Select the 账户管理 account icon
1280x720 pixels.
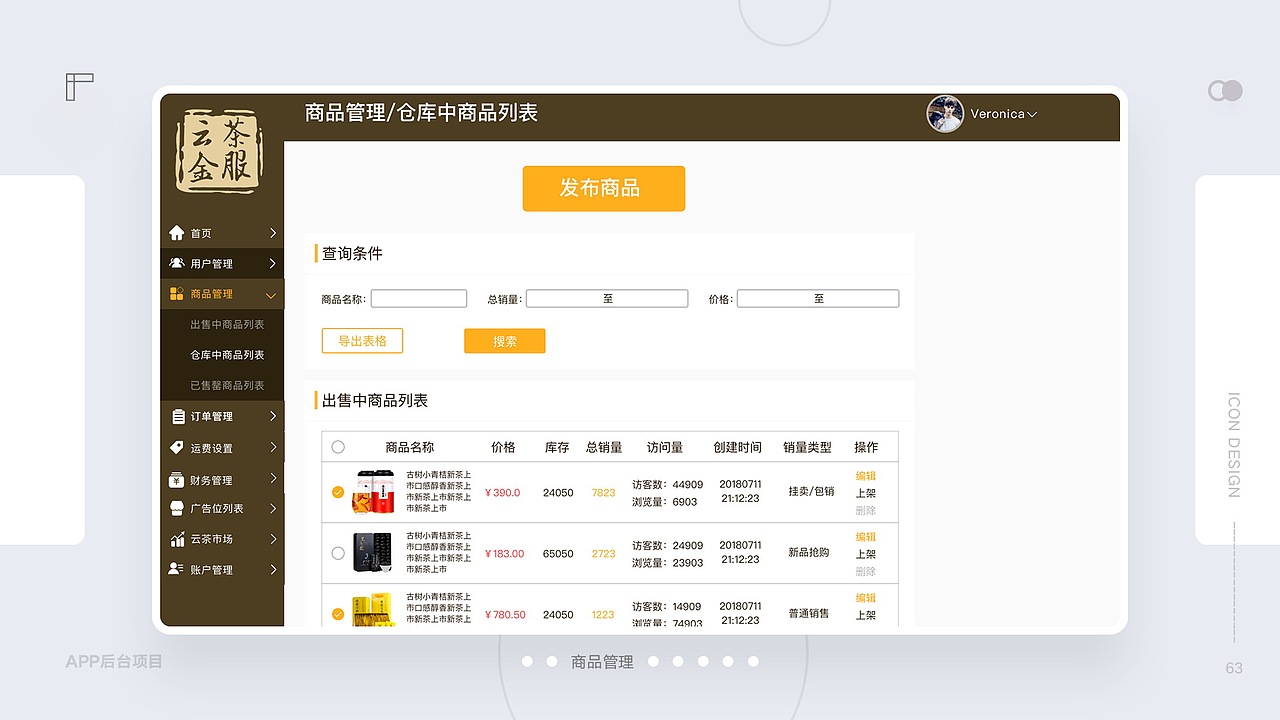[x=175, y=569]
